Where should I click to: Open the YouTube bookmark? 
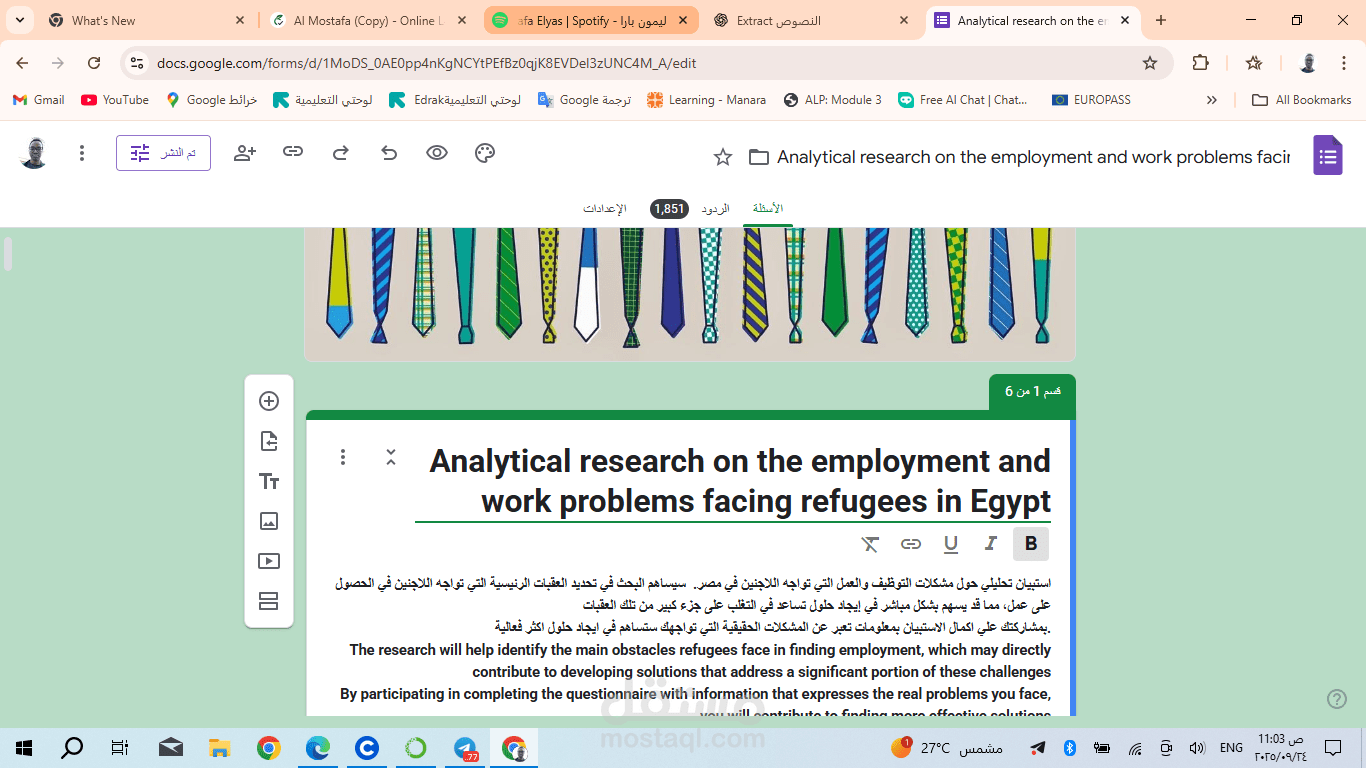pyautogui.click(x=115, y=100)
